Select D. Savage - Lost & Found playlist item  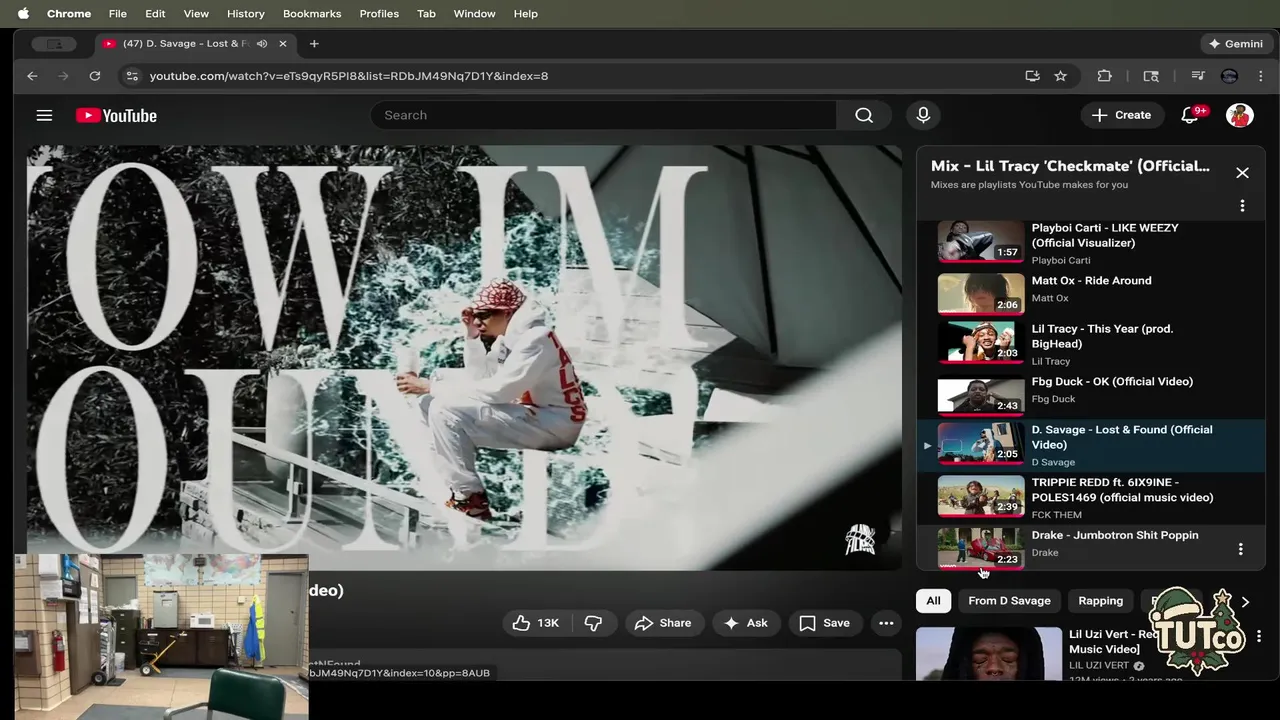tap(1090, 446)
